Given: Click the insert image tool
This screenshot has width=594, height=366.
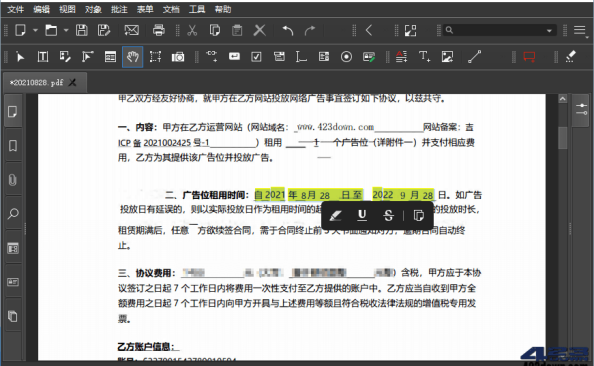Looking at the screenshot, I should click(x=447, y=57).
